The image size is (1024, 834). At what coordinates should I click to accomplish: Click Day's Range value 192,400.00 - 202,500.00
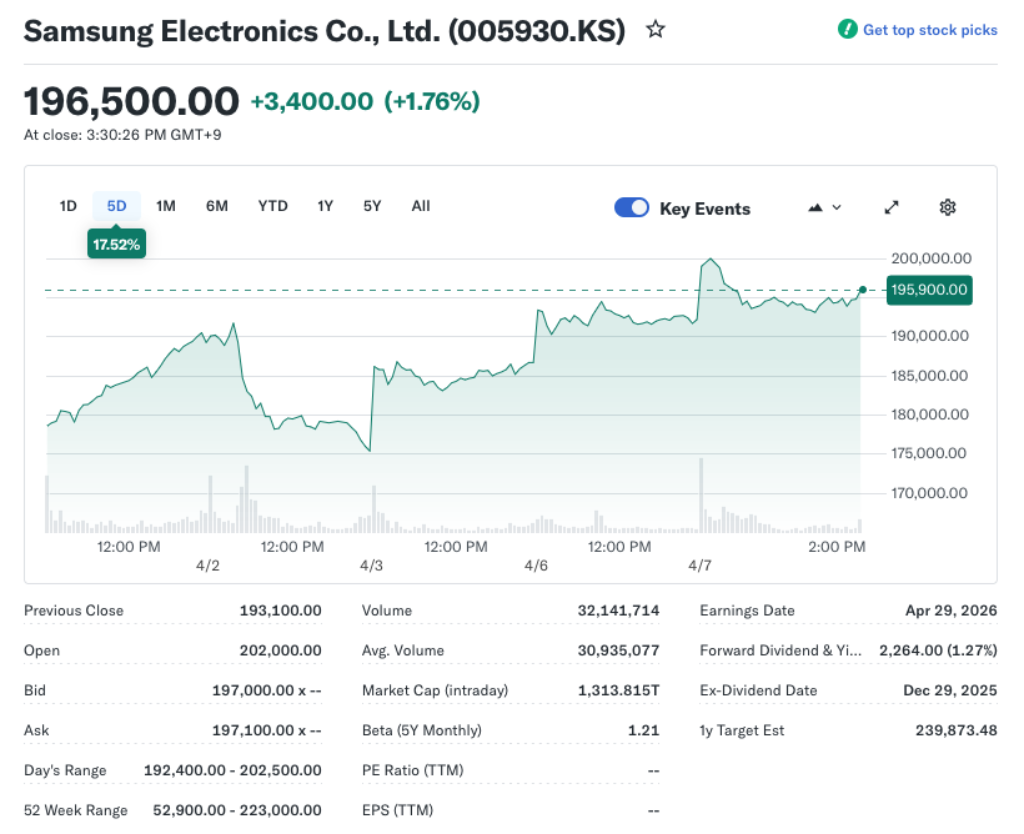coord(232,771)
